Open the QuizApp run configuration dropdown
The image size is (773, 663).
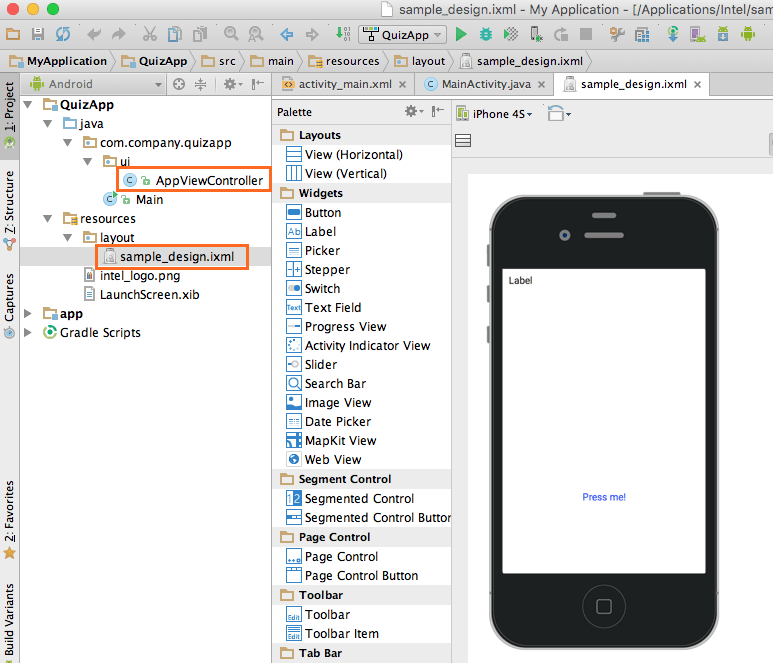click(402, 35)
